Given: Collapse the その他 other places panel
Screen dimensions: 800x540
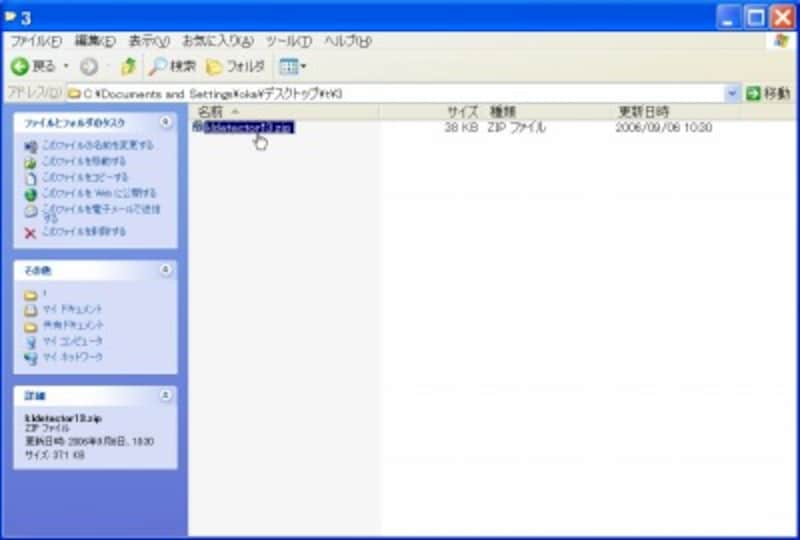Looking at the screenshot, I should 165,269.
